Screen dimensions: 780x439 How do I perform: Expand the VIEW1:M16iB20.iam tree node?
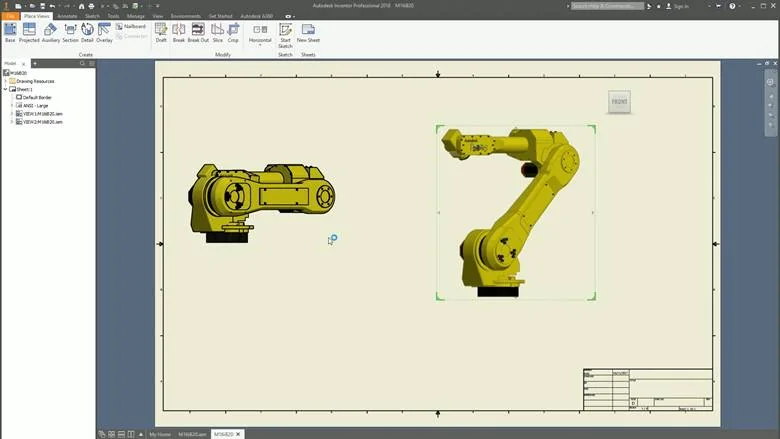pyautogui.click(x=12, y=113)
